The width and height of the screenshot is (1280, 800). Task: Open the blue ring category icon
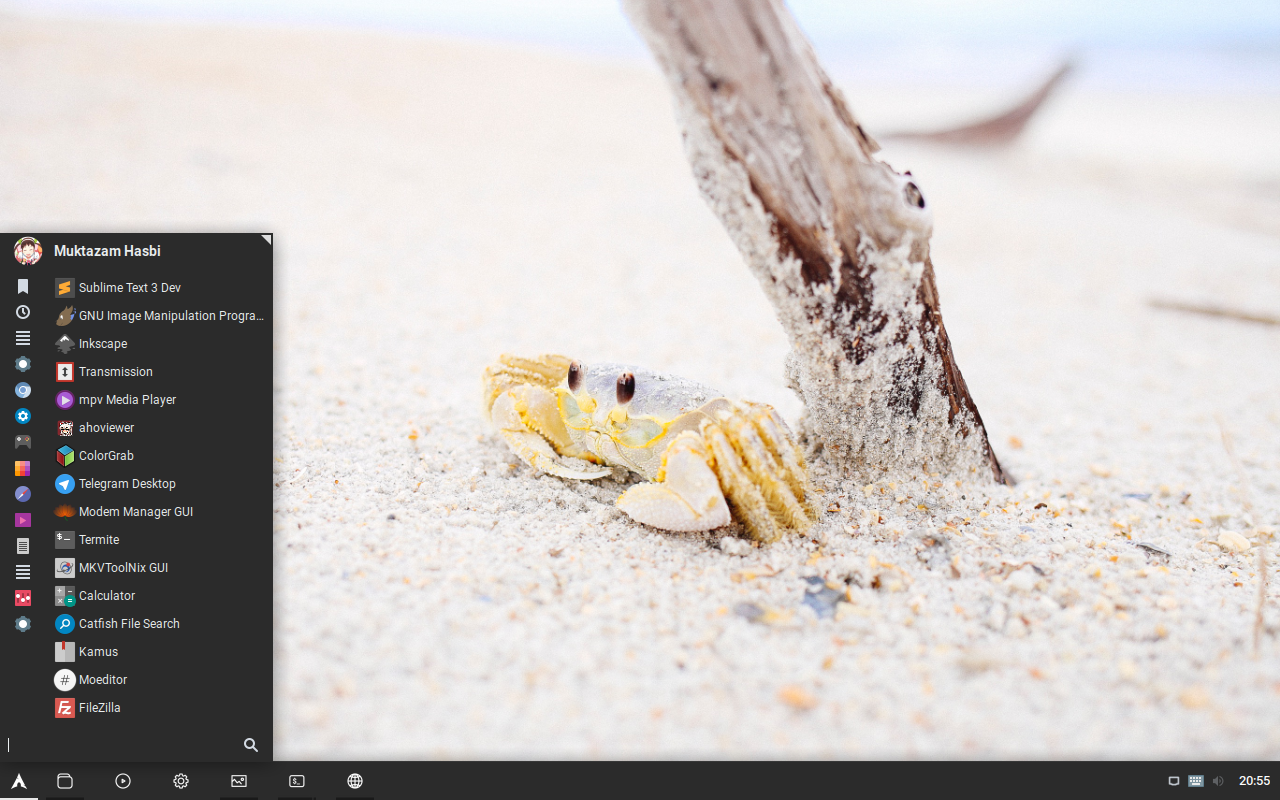pos(22,390)
